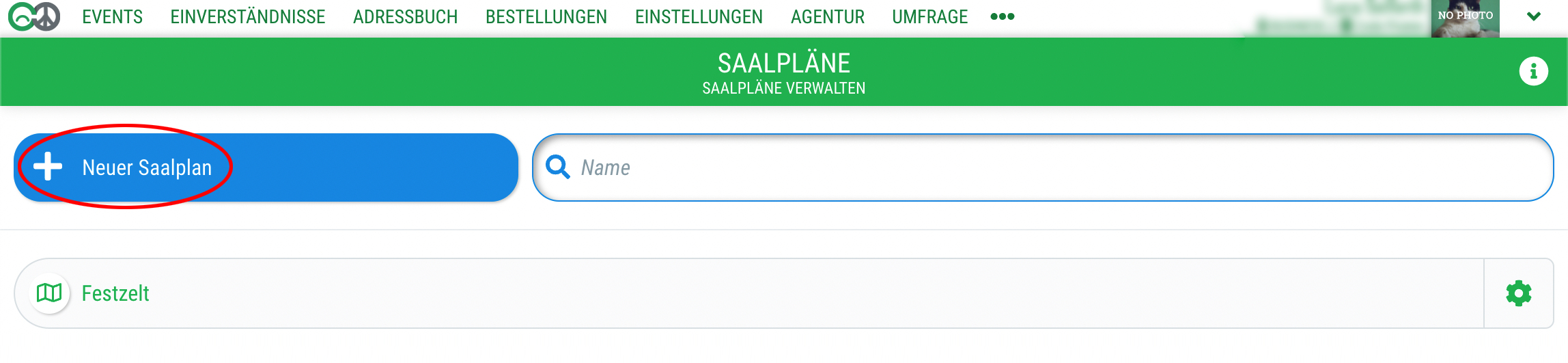The width and height of the screenshot is (1568, 363).
Task: Open Festzelt settings gear
Action: (1519, 293)
